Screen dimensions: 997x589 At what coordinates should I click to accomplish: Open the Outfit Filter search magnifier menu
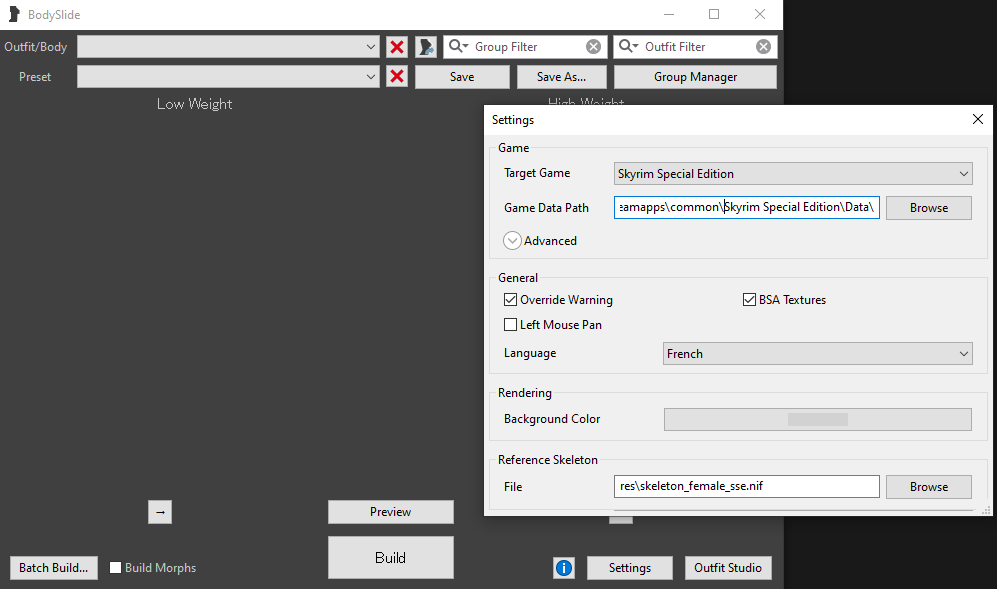click(x=628, y=46)
